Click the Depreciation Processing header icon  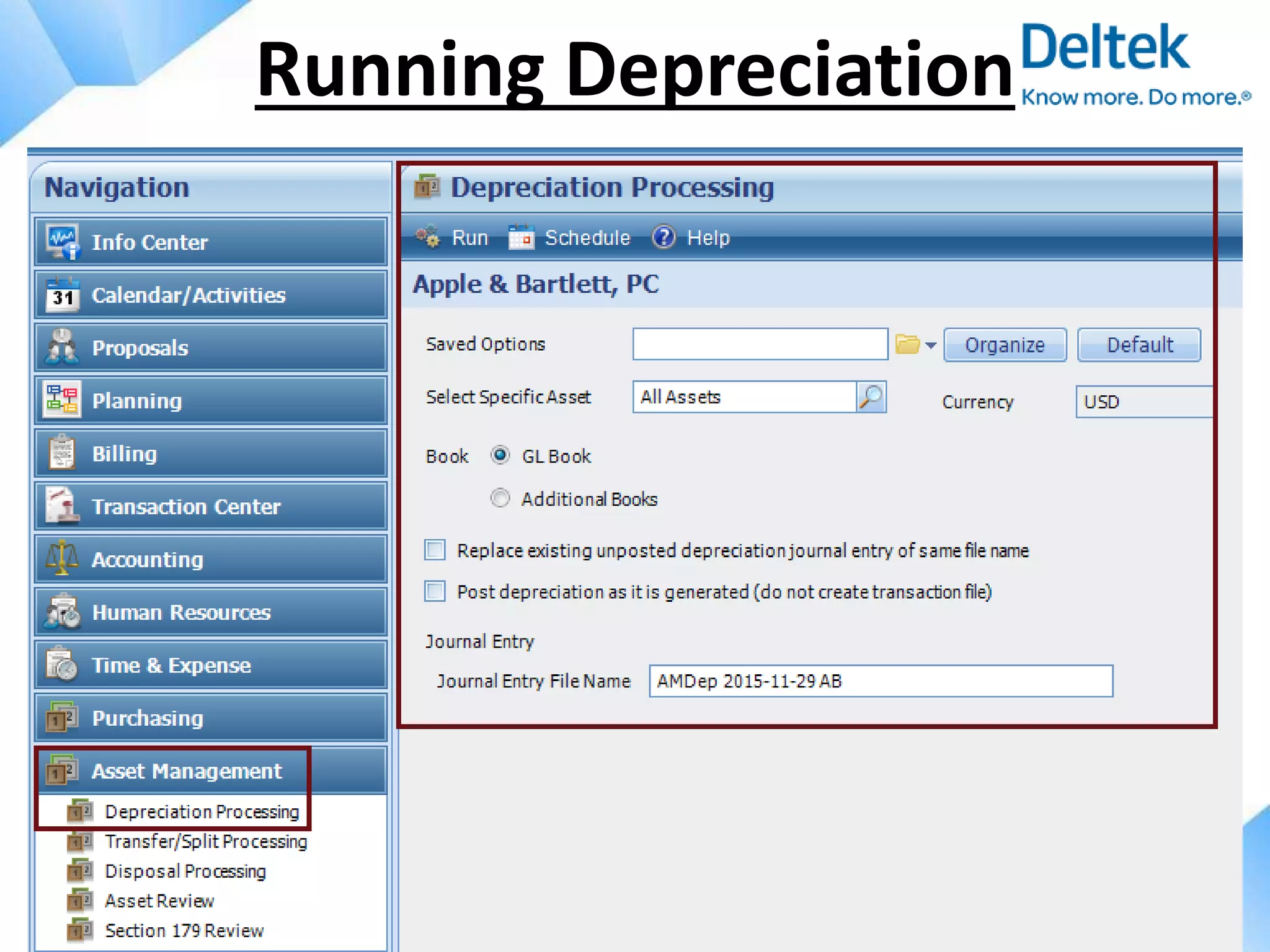point(427,187)
